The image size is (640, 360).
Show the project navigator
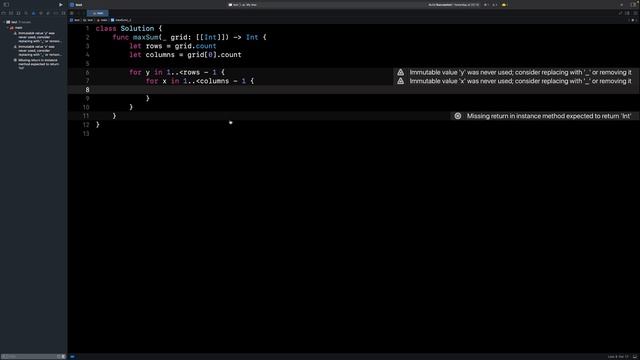tap(3, 13)
